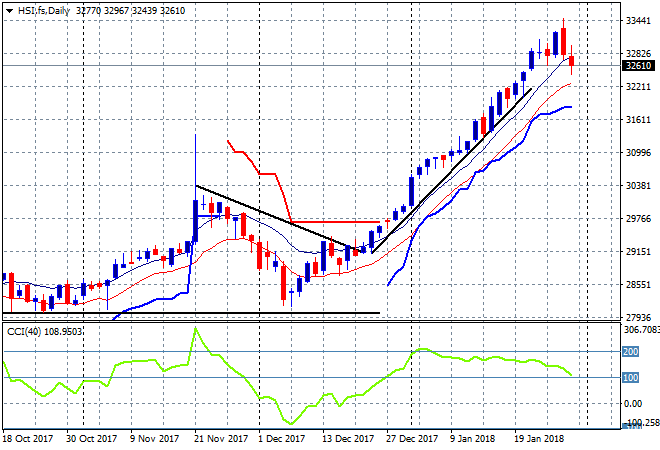The image size is (660, 450).
Task: Click the 30996 price axis label
Action: (637, 153)
